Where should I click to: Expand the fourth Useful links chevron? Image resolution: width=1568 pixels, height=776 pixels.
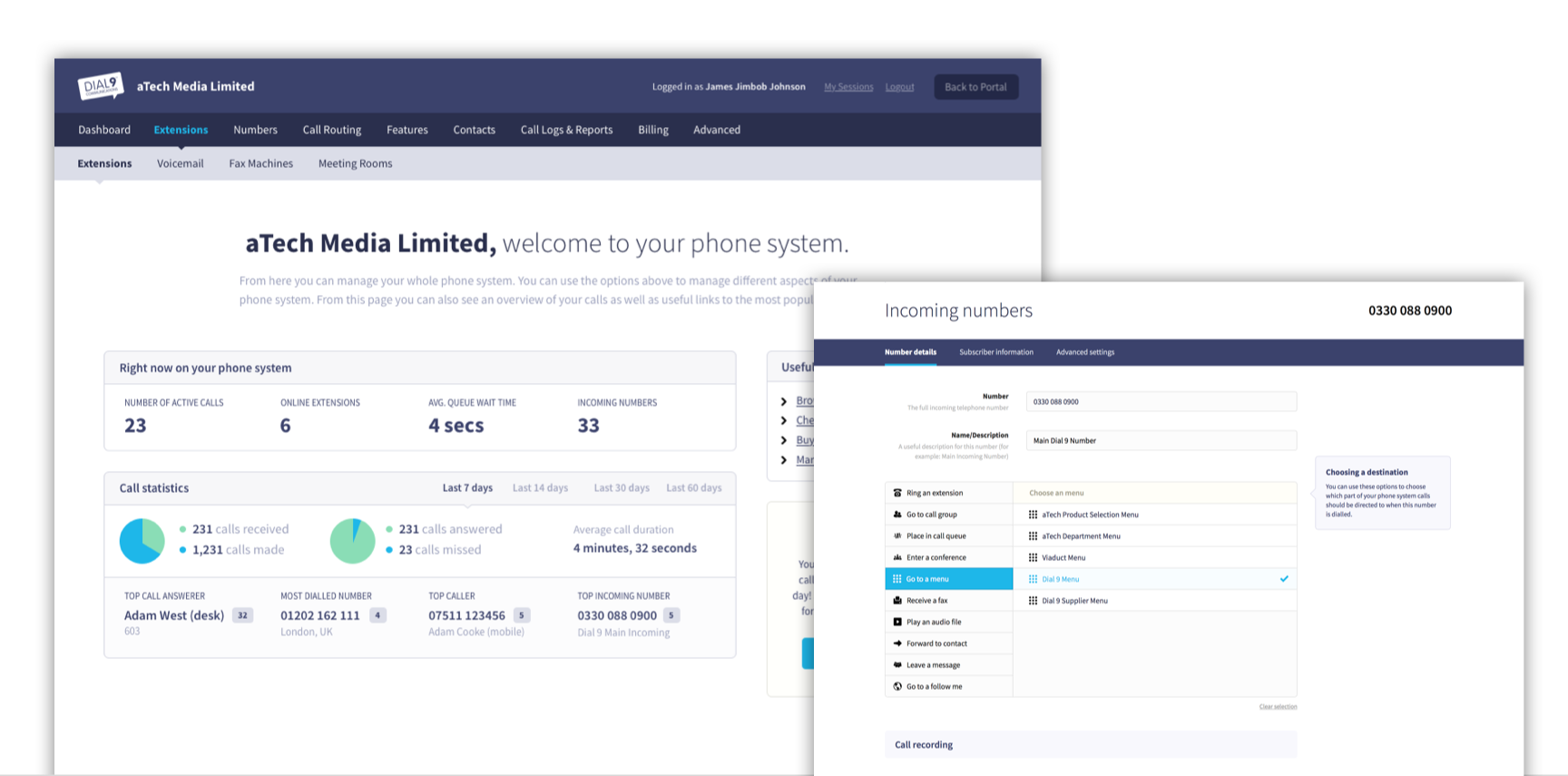coord(784,460)
